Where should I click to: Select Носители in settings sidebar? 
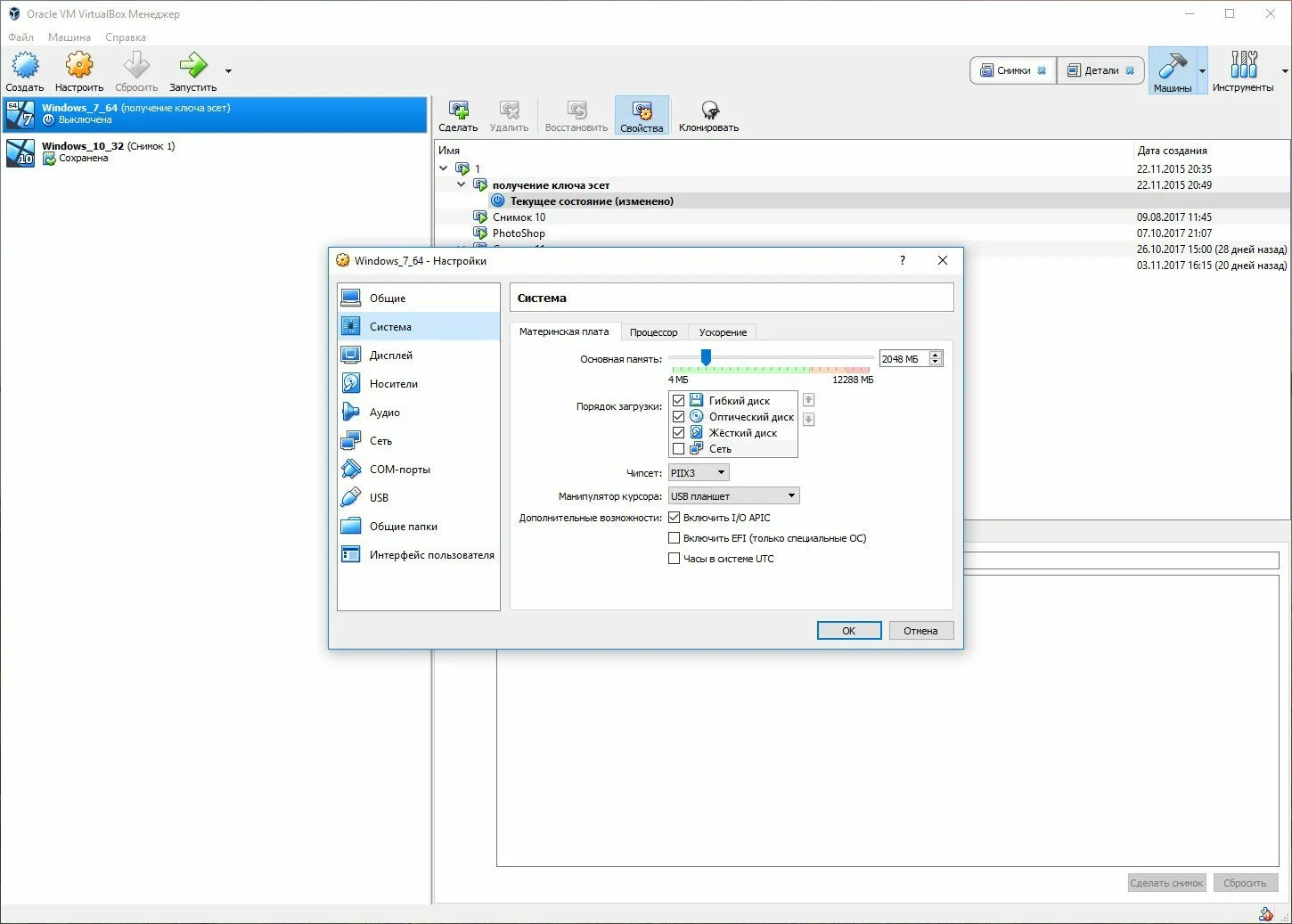tap(393, 384)
